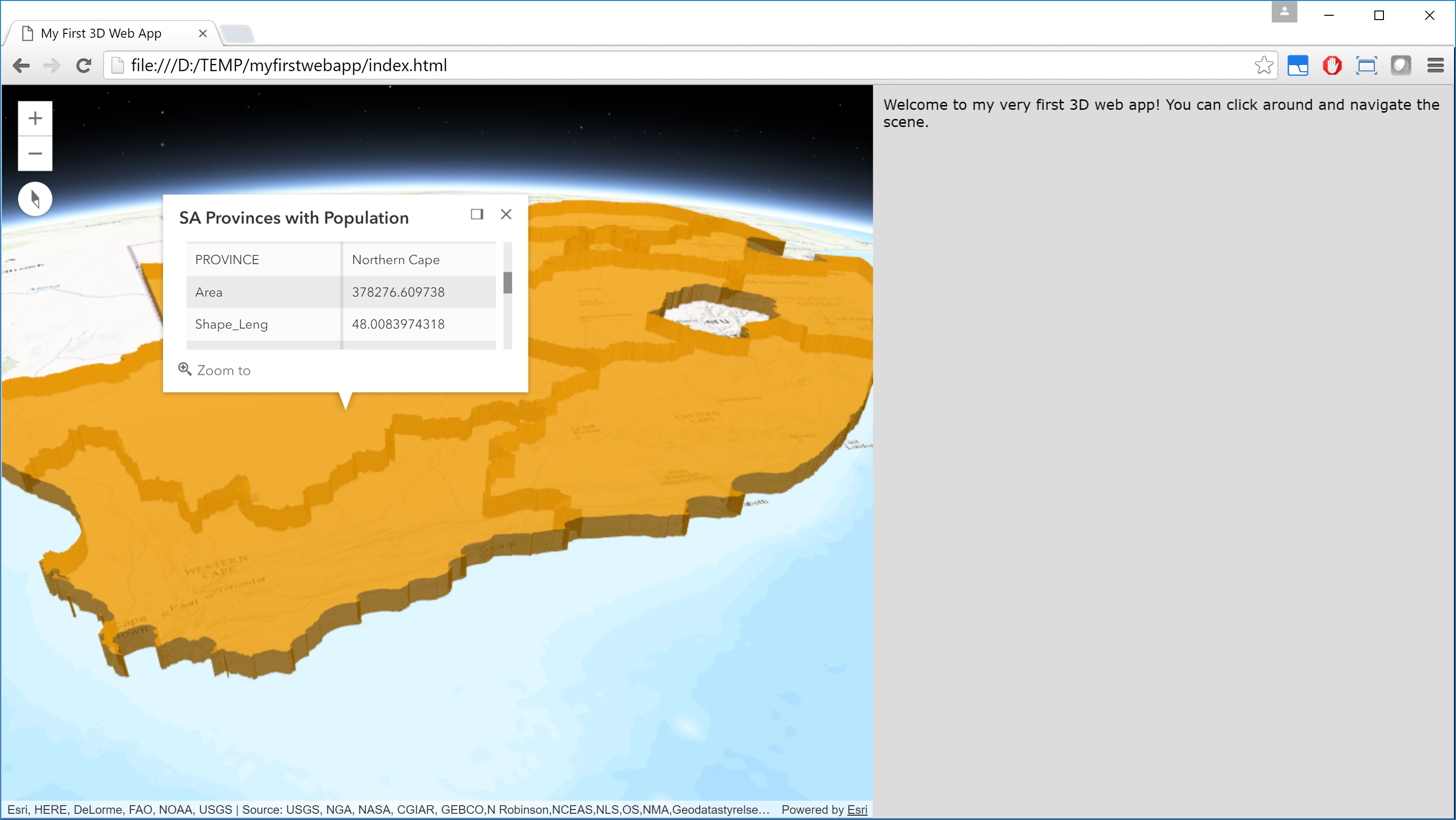Zoom in with the plus button

click(x=35, y=119)
